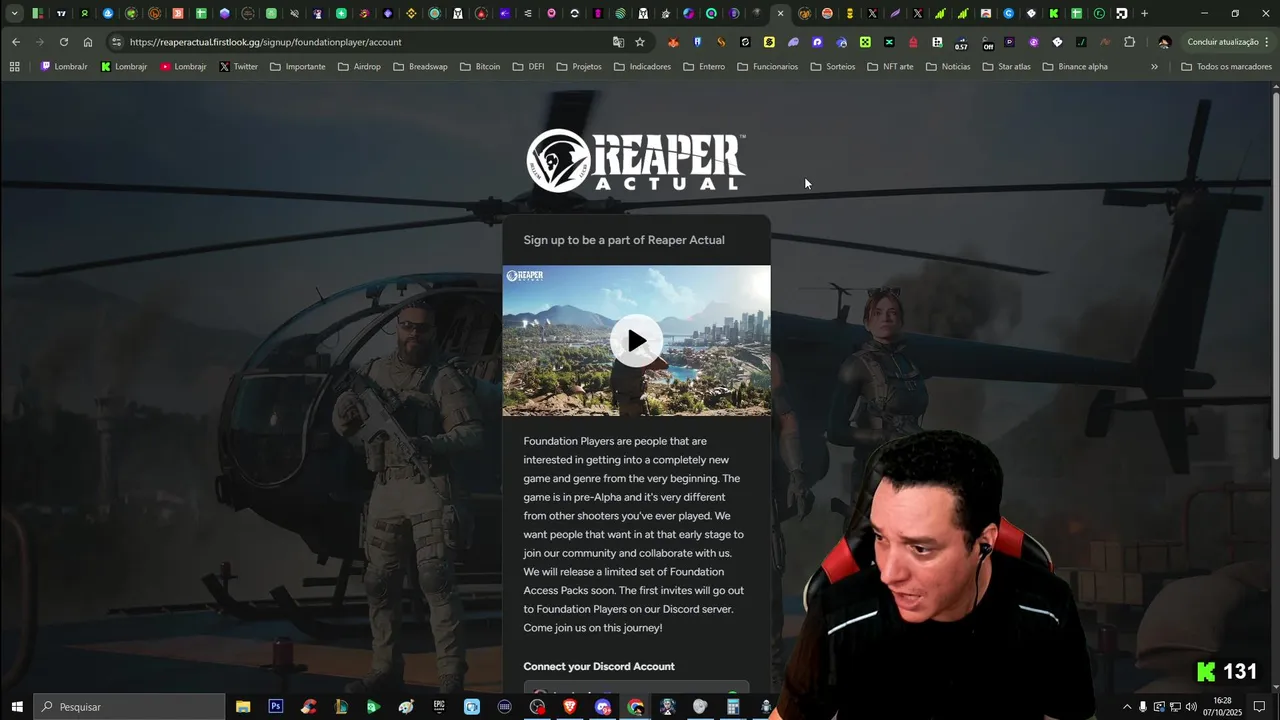
Task: Open the extensions puzzle-piece menu
Action: 1130,42
